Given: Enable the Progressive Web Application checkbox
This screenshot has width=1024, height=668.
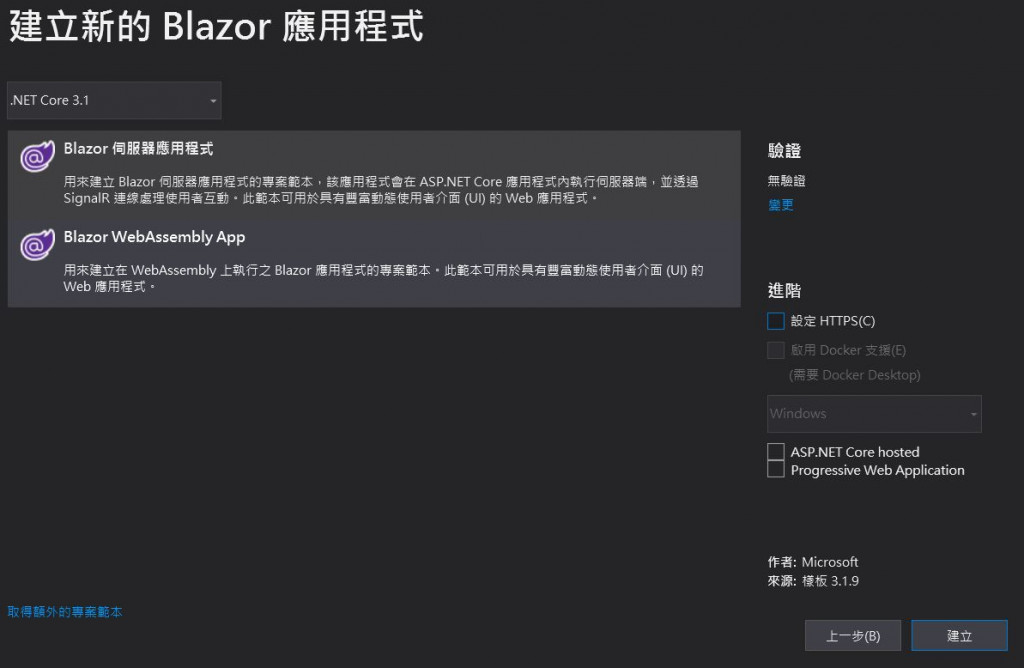Looking at the screenshot, I should click(776, 469).
